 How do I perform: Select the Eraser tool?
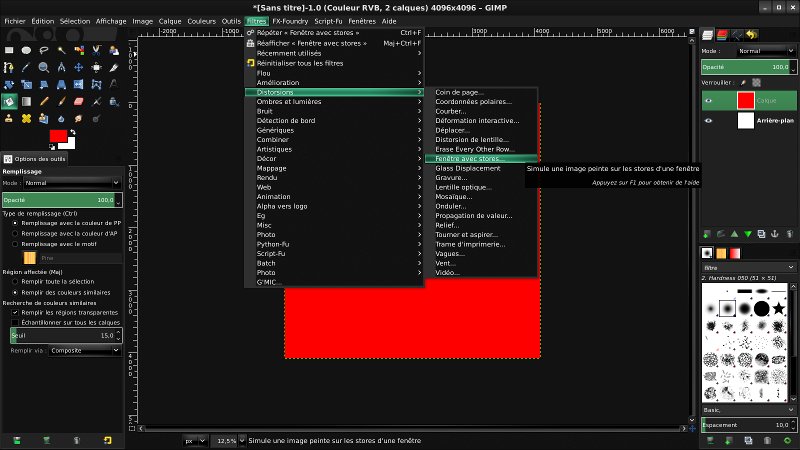79,102
